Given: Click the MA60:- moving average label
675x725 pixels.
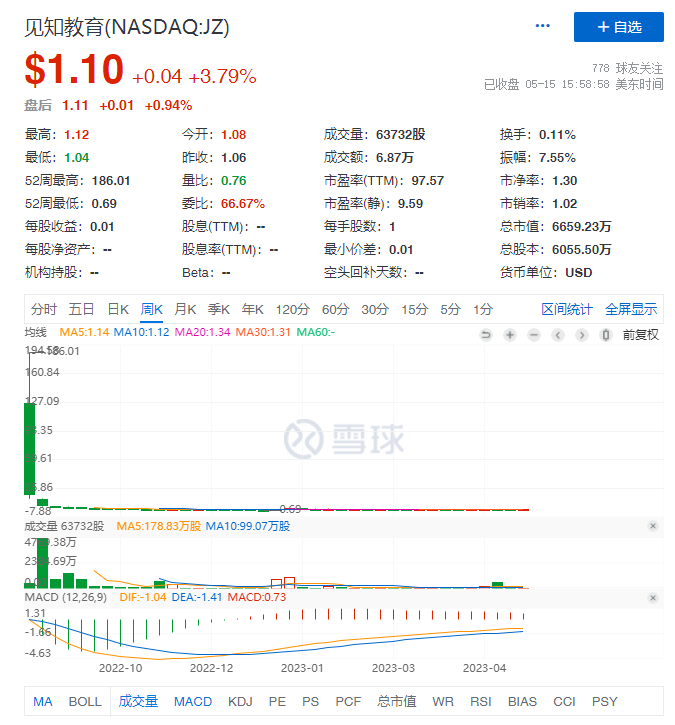Looking at the screenshot, I should [316, 332].
